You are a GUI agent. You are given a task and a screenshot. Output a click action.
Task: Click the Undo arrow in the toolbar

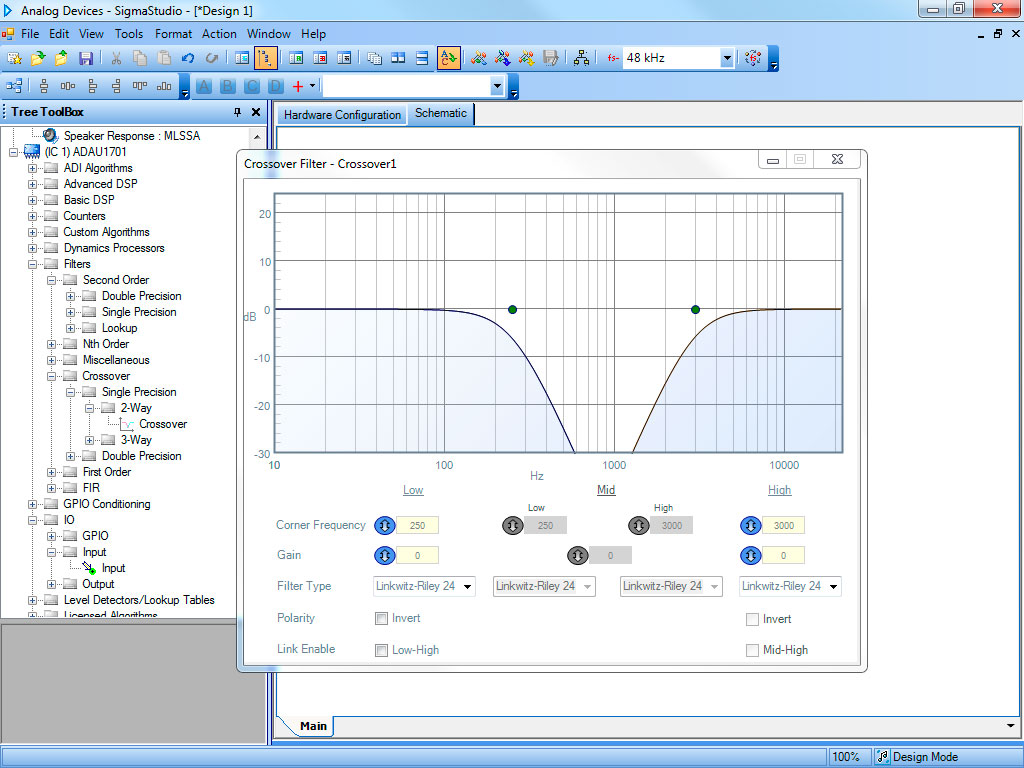click(x=188, y=58)
